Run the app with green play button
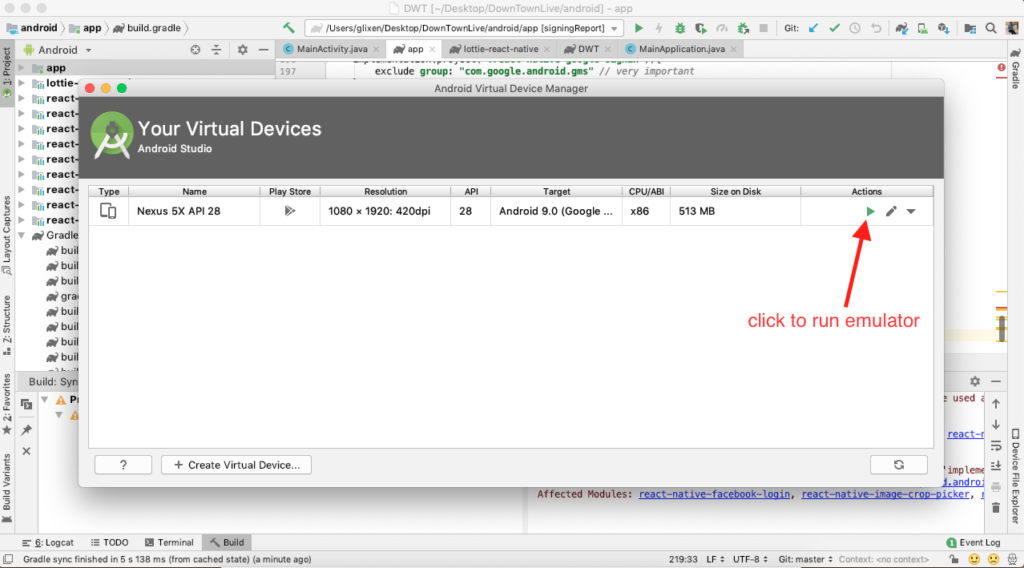The width and height of the screenshot is (1024, 568). point(639,28)
